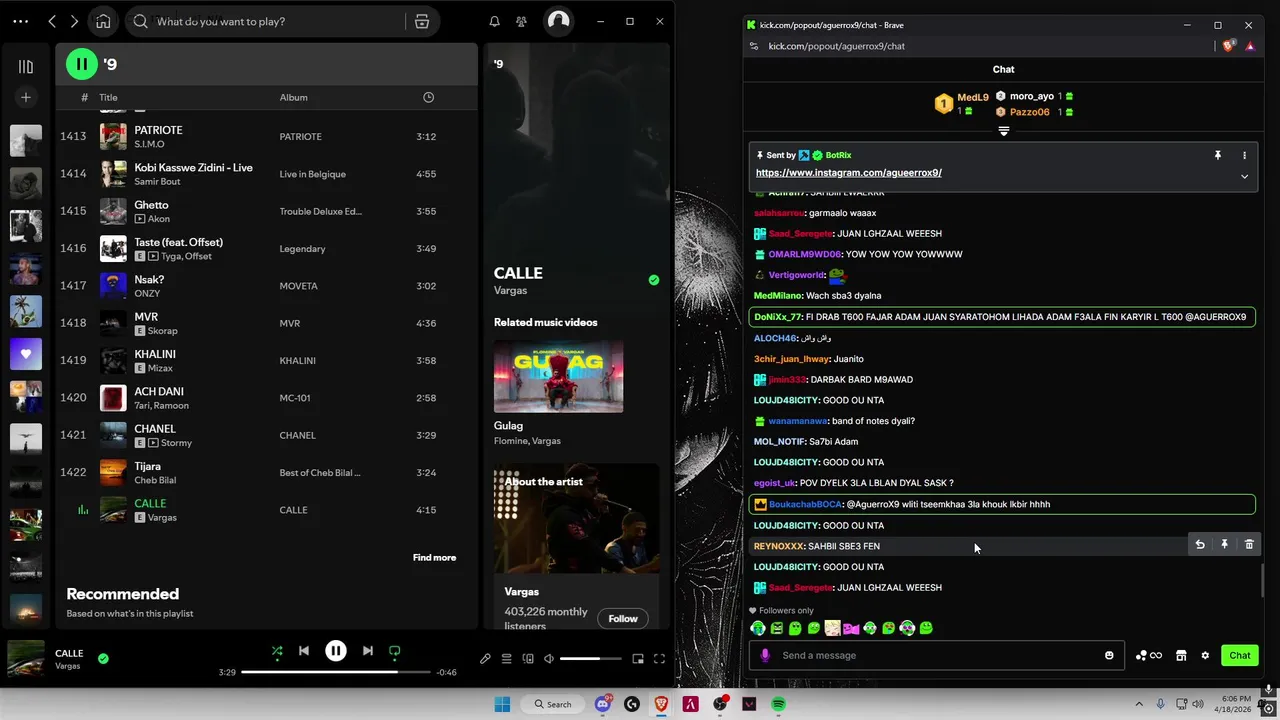
Task: Skip to next track
Action: click(368, 651)
